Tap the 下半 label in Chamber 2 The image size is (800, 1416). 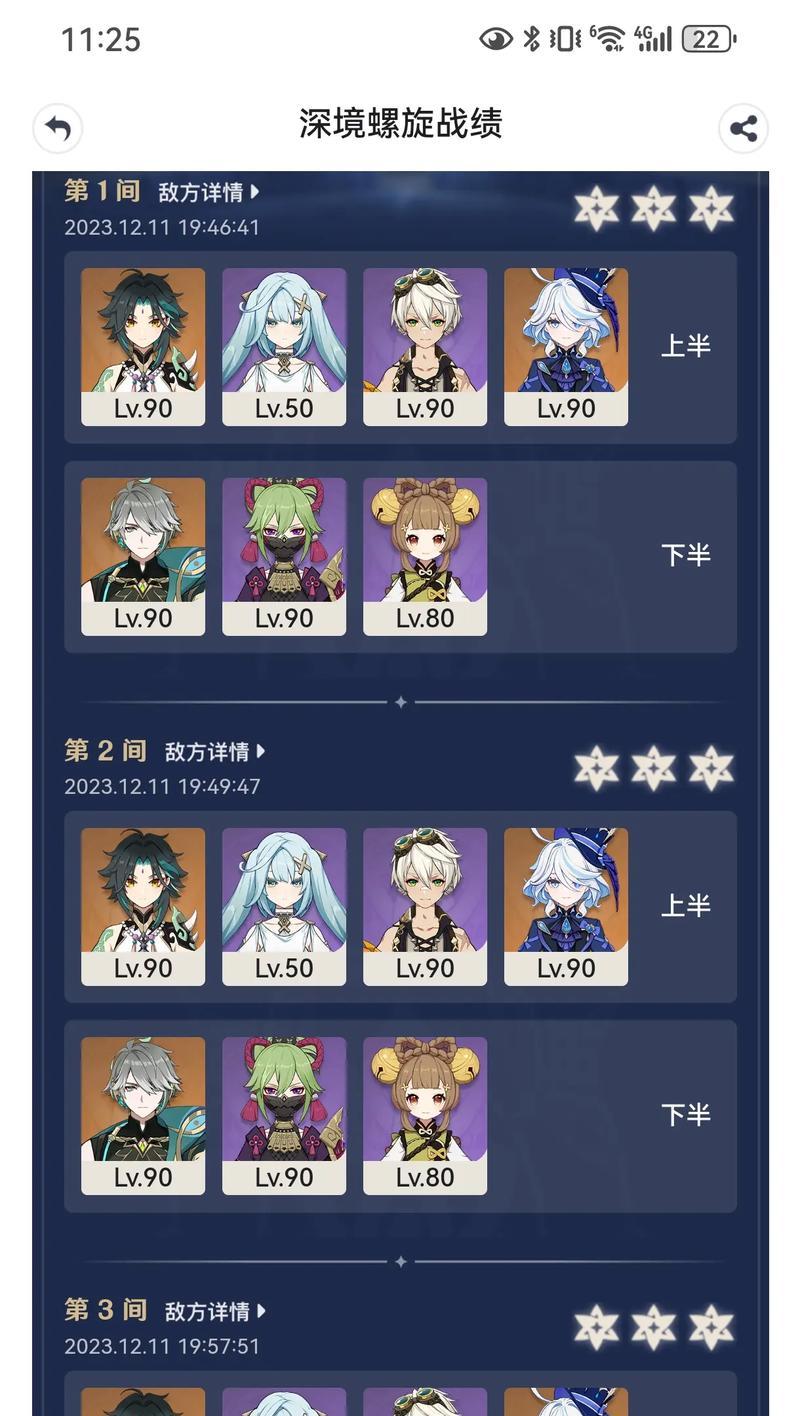click(686, 1115)
